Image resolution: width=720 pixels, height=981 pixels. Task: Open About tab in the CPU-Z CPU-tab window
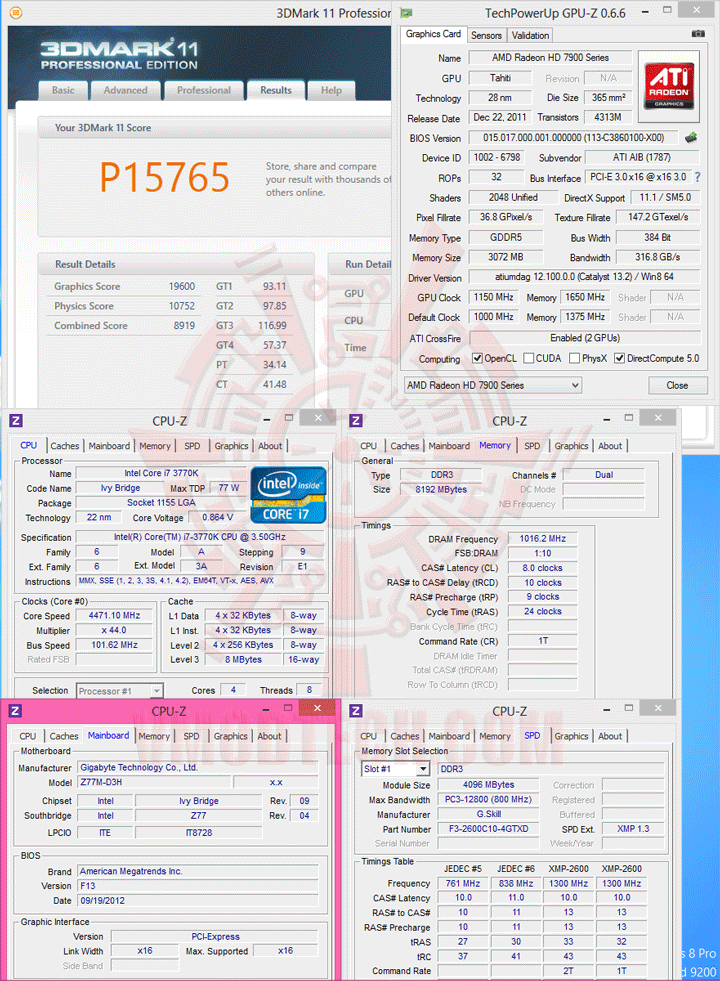[x=270, y=446]
